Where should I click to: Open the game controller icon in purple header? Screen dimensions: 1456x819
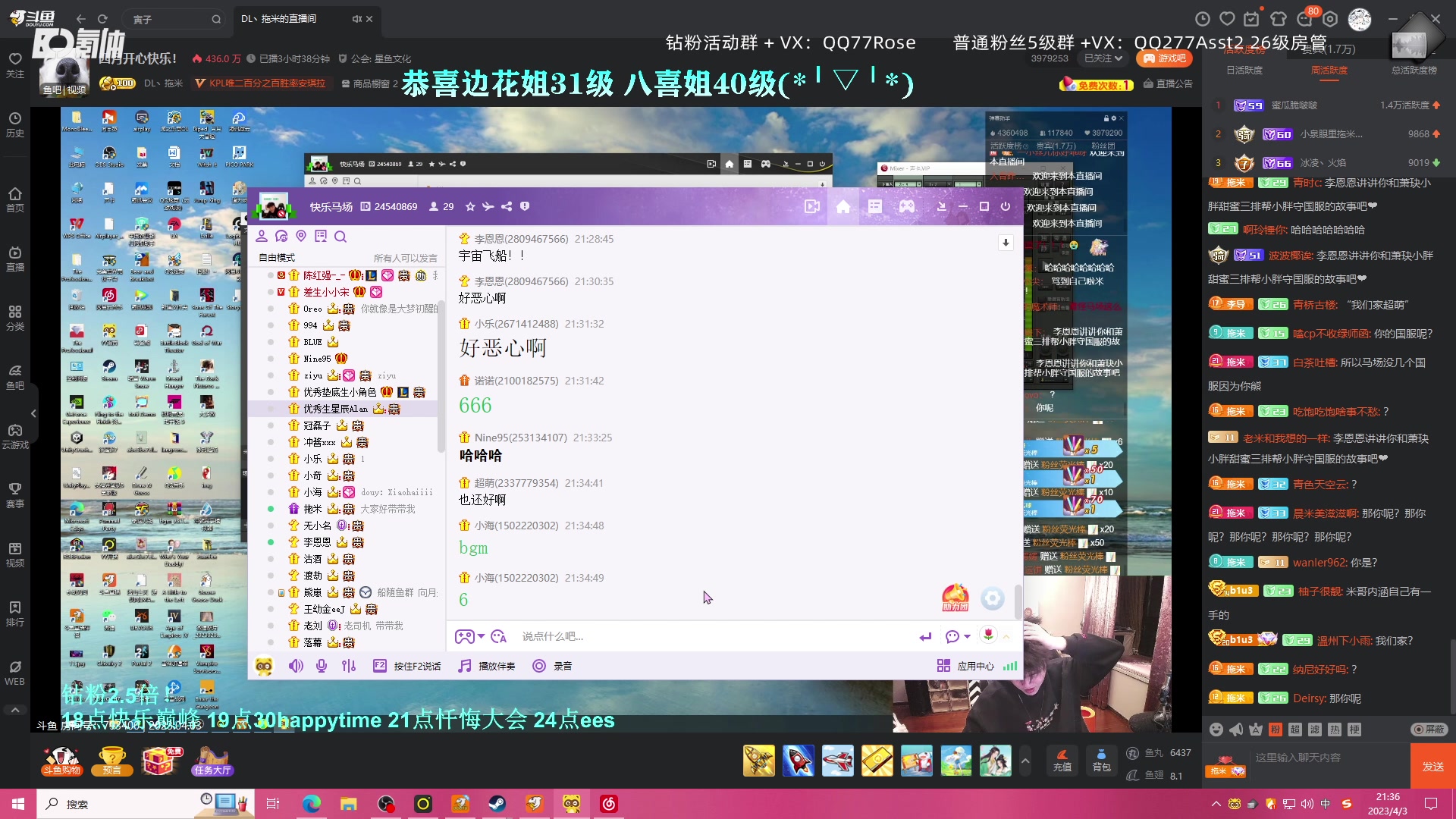(x=907, y=206)
